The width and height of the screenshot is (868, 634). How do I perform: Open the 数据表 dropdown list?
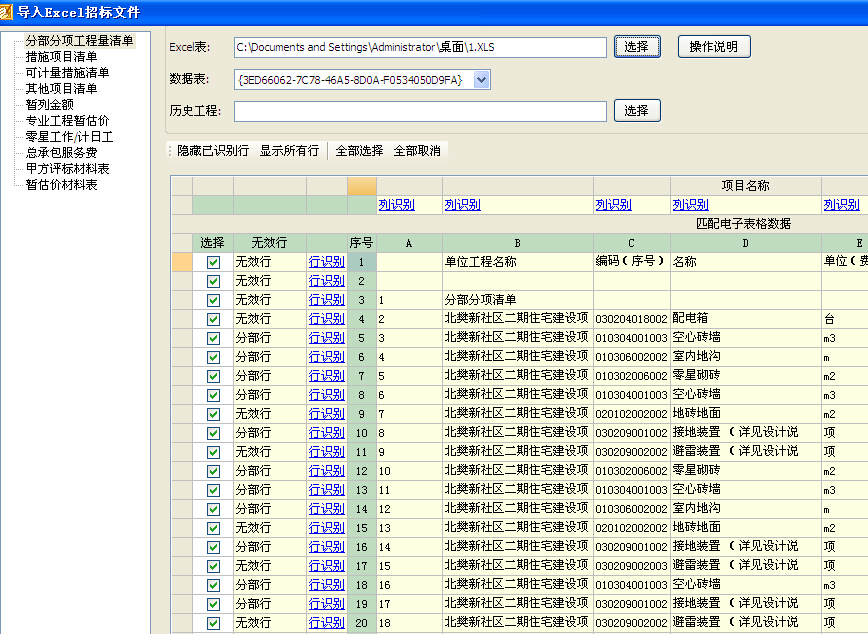(481, 80)
